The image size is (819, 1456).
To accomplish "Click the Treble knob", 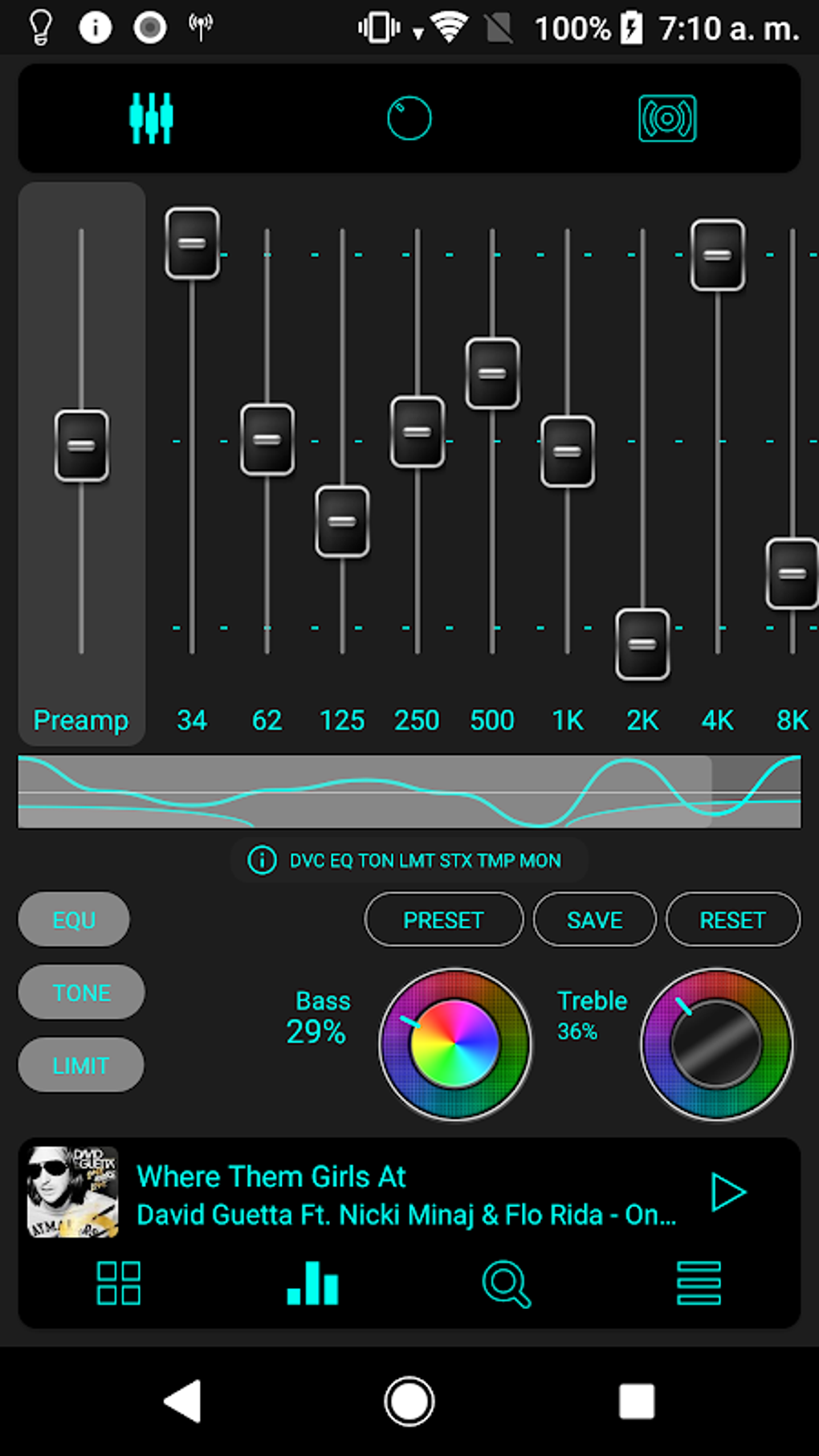I will coord(717,1044).
